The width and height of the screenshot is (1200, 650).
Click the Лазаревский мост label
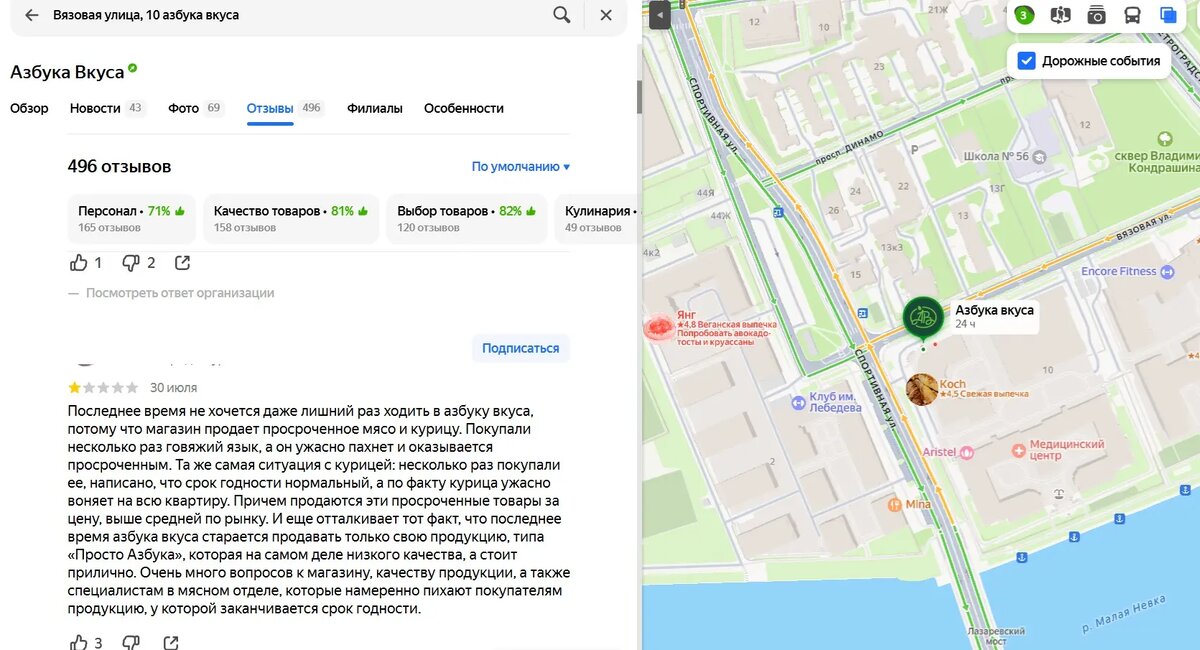997,636
